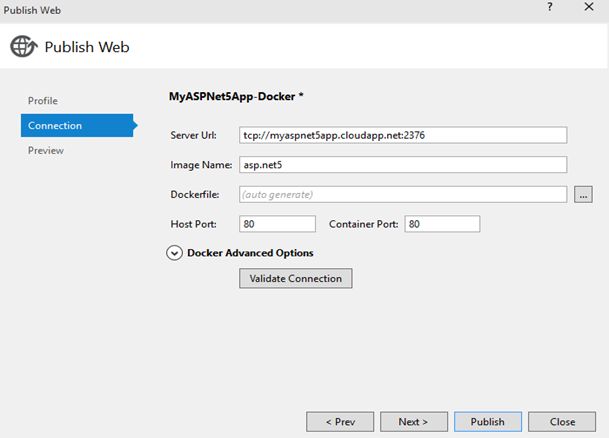Image resolution: width=609 pixels, height=438 pixels.
Task: Browse for a Dockerfile with the ellipsis button
Action: pyautogui.click(x=585, y=194)
